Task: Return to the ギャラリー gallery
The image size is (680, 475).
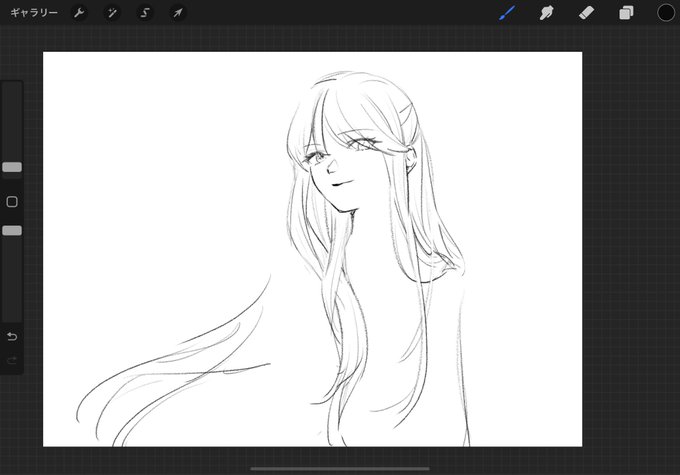Action: coord(34,13)
